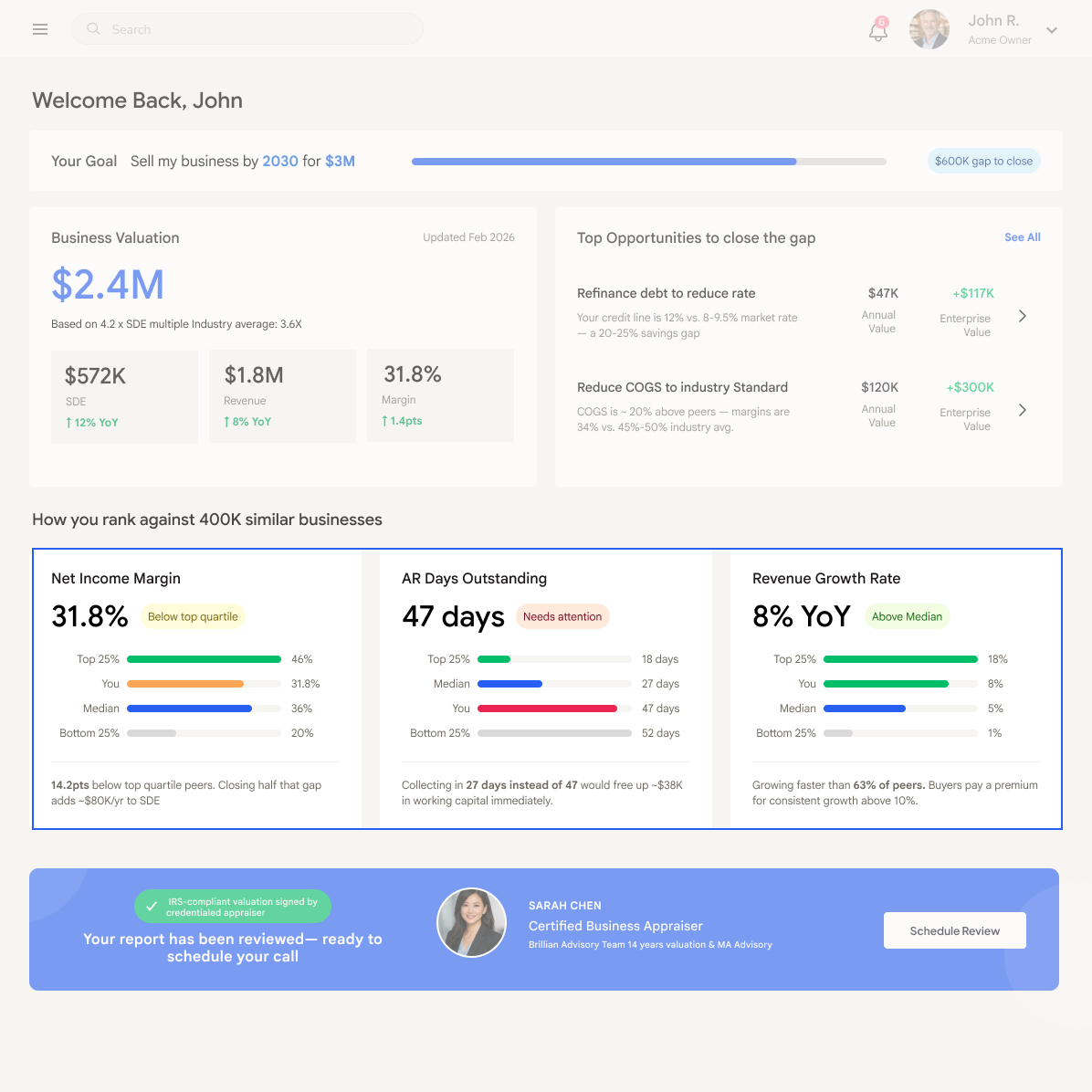Click the Schedule Review button

[954, 930]
